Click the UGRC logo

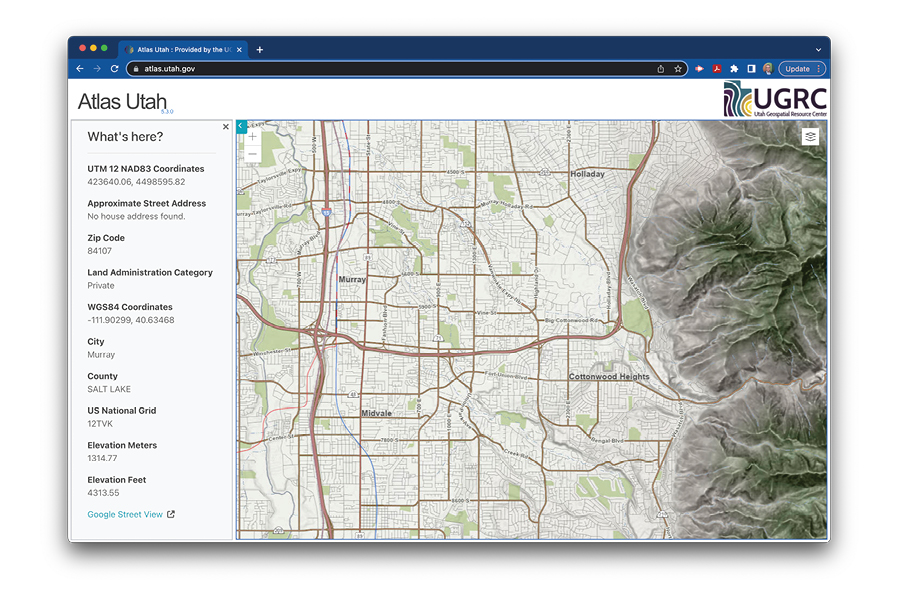click(x=775, y=99)
